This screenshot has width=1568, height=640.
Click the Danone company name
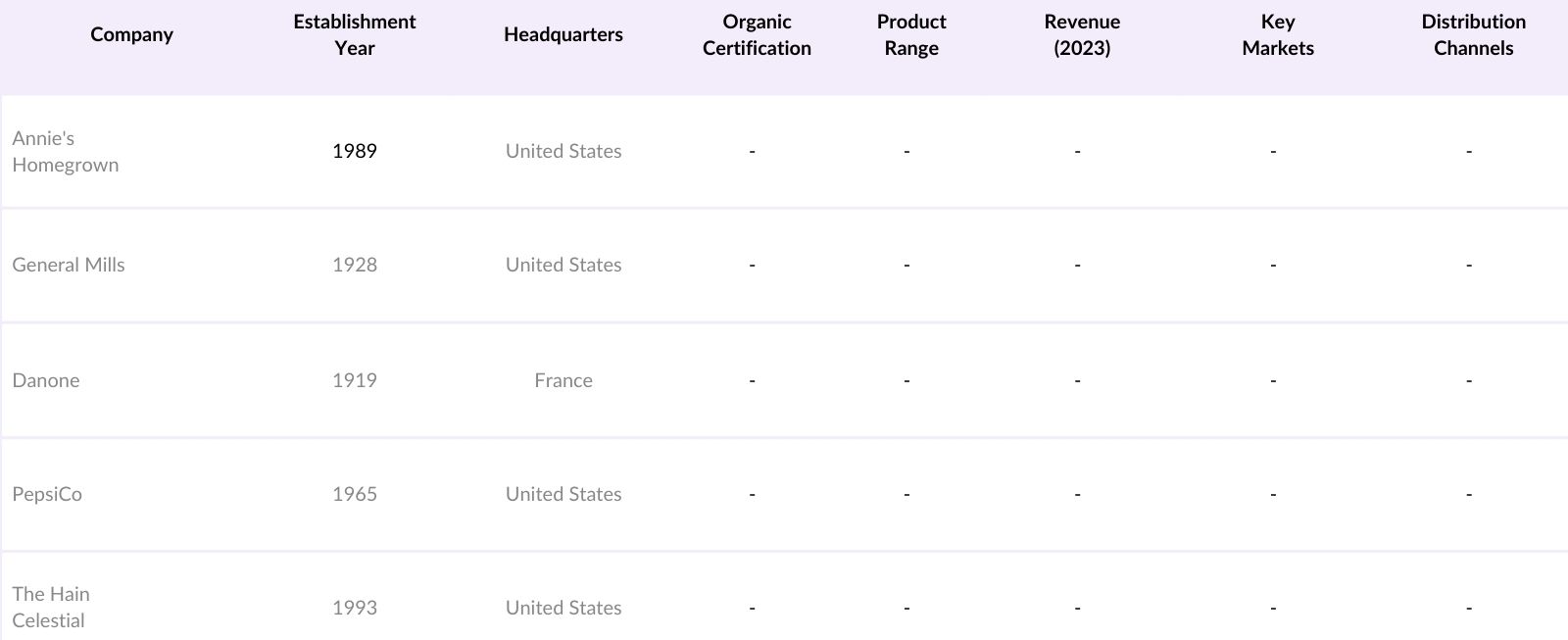tap(46, 380)
